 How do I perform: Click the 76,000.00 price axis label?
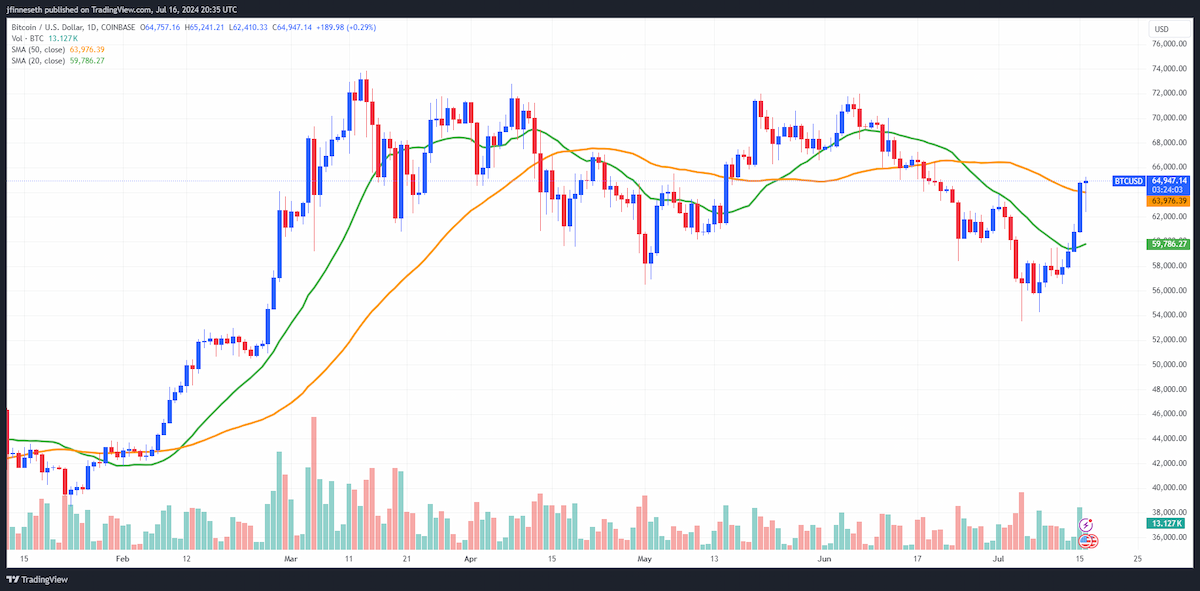click(x=1168, y=44)
